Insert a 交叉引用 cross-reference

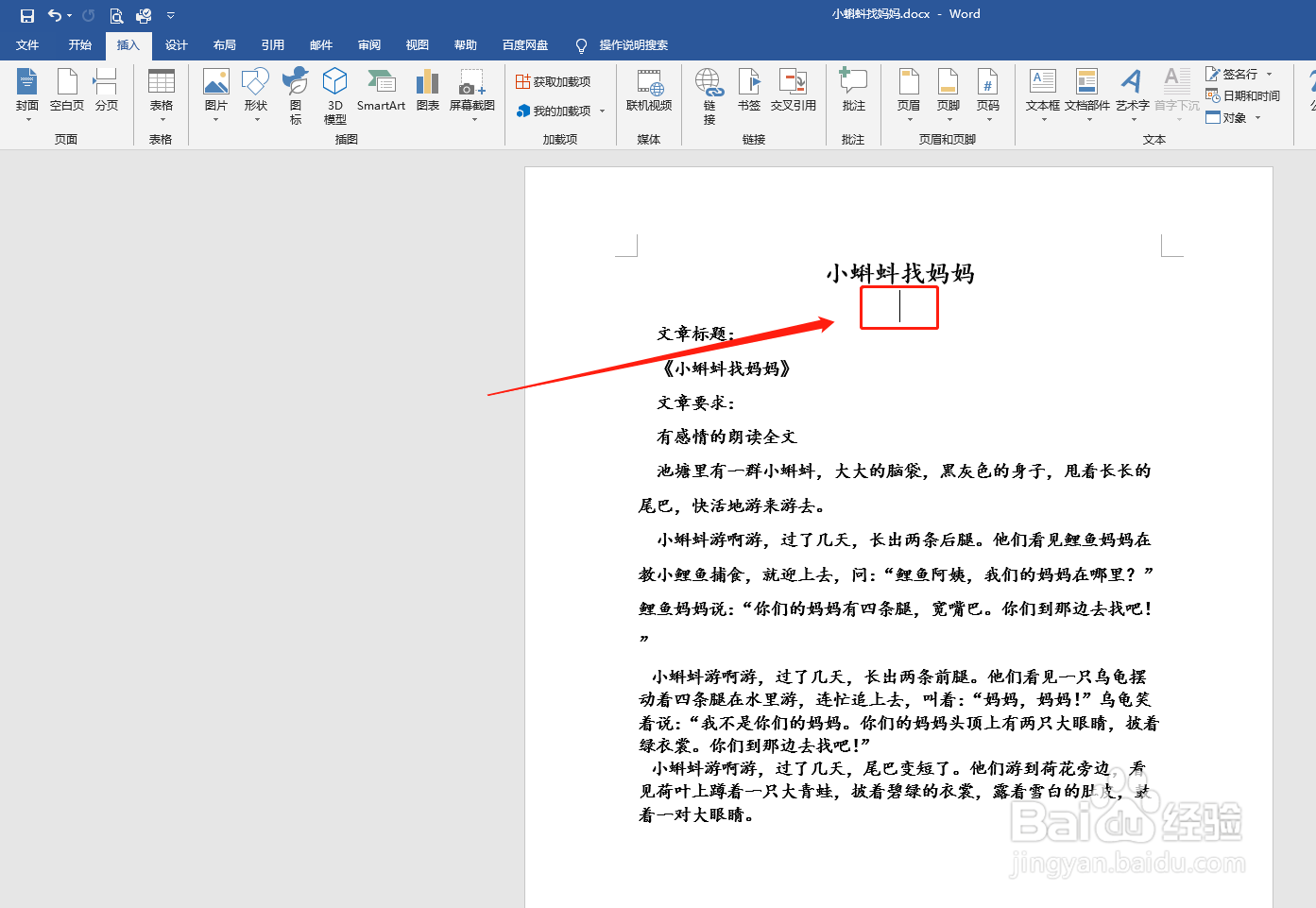click(794, 91)
